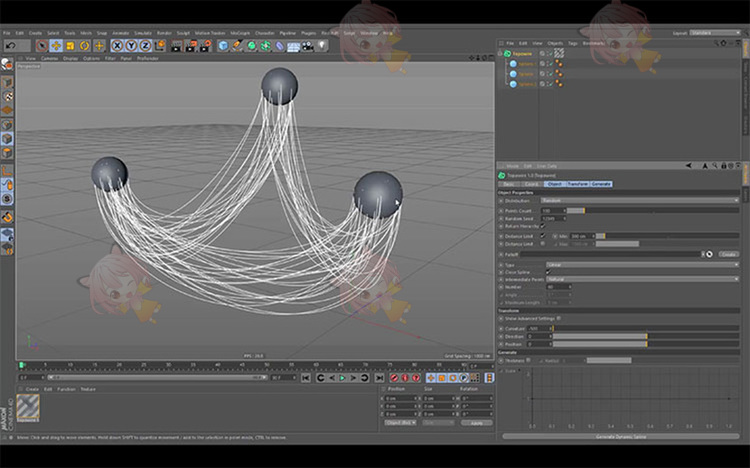Switch to the Transform tab

point(578,184)
